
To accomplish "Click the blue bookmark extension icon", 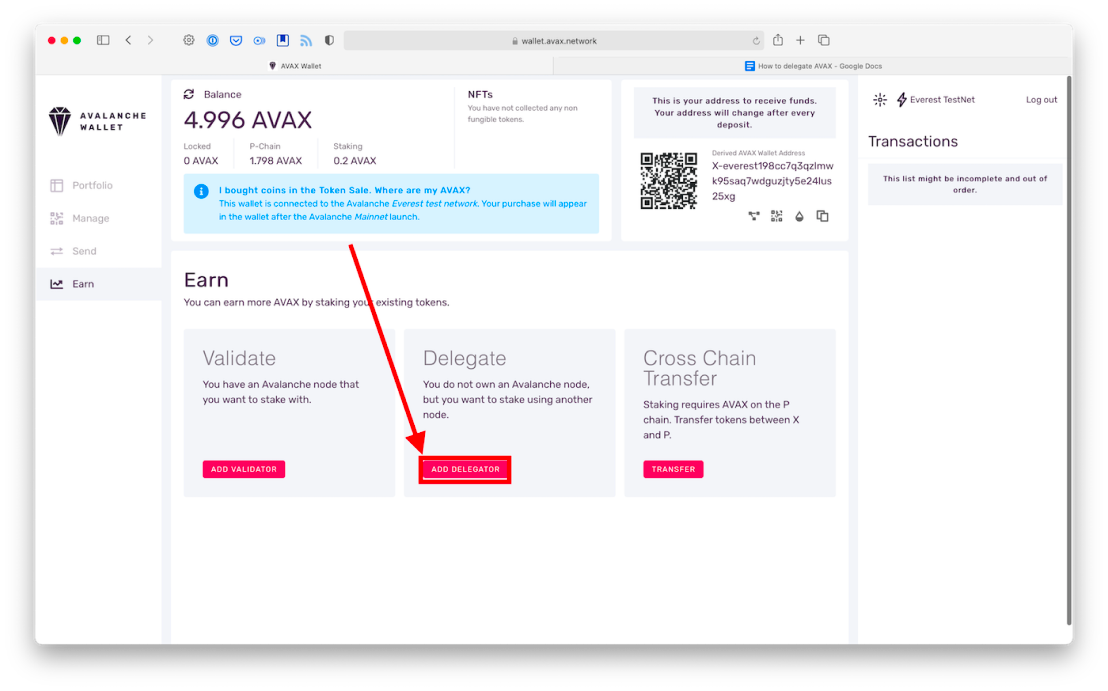I will click(x=283, y=40).
